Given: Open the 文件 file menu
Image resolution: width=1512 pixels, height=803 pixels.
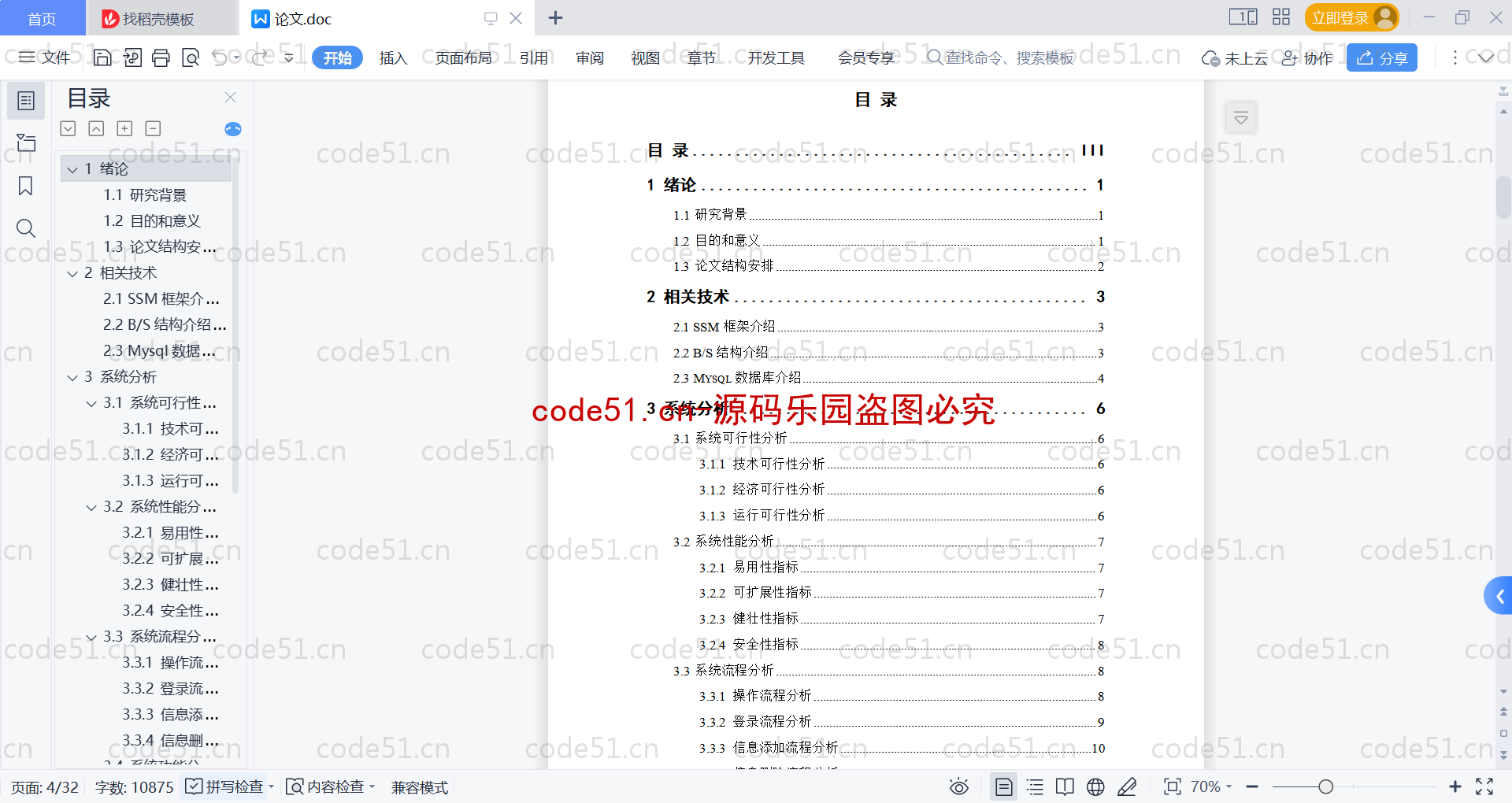Looking at the screenshot, I should click(x=45, y=57).
